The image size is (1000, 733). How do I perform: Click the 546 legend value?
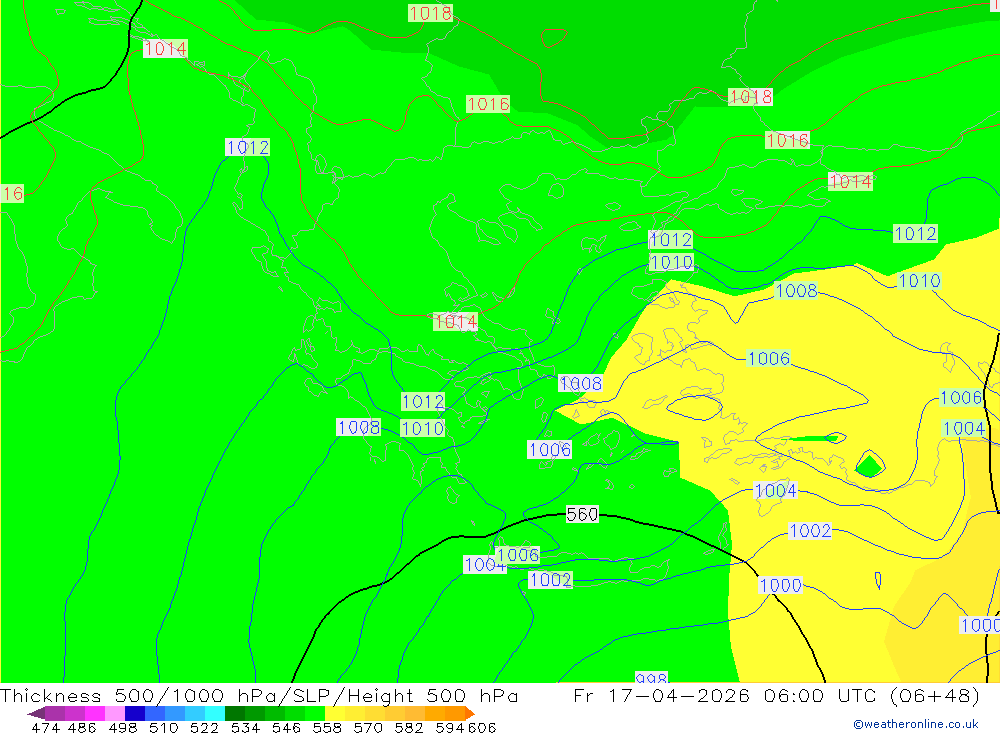click(286, 727)
